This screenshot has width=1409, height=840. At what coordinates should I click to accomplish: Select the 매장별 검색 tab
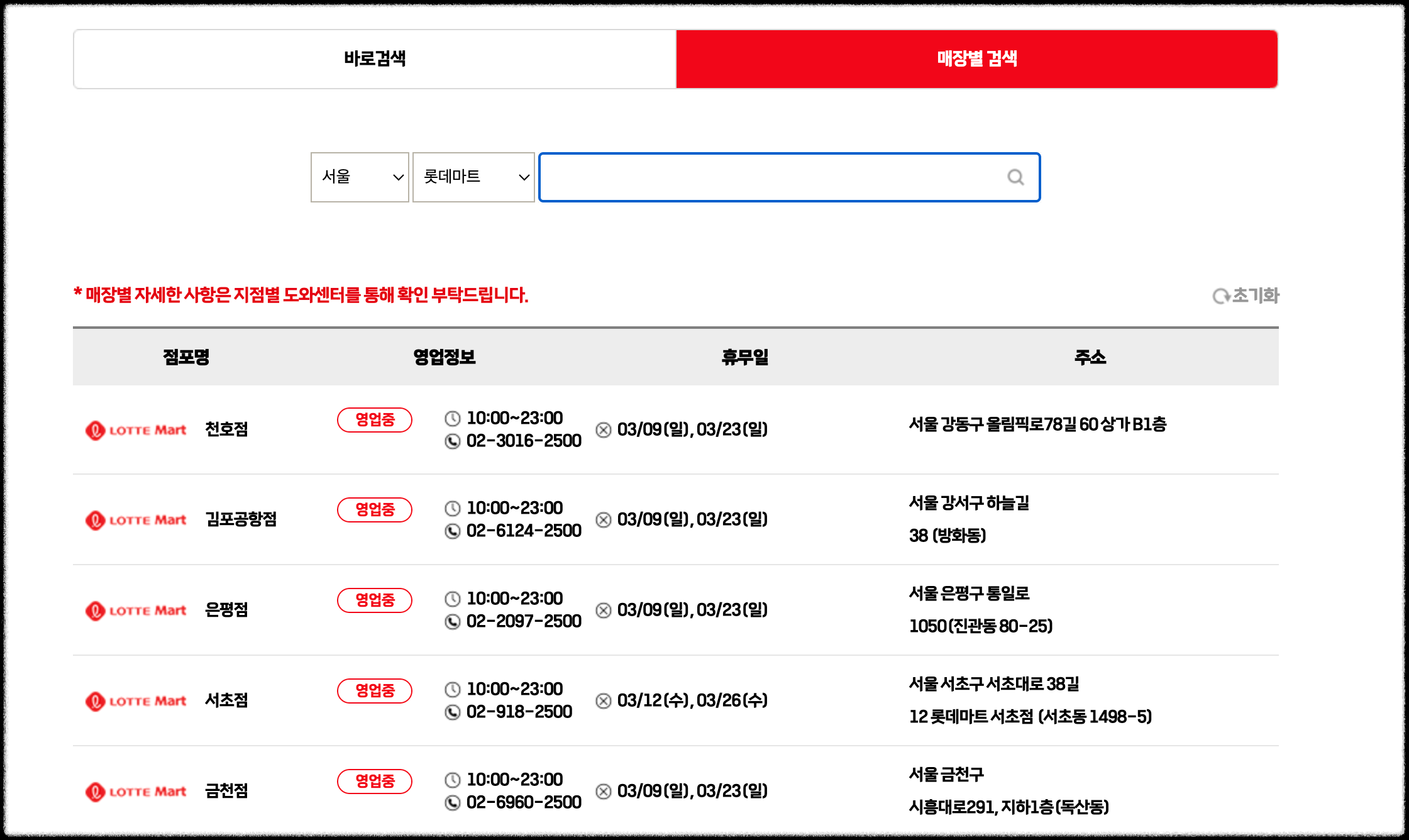[x=976, y=59]
